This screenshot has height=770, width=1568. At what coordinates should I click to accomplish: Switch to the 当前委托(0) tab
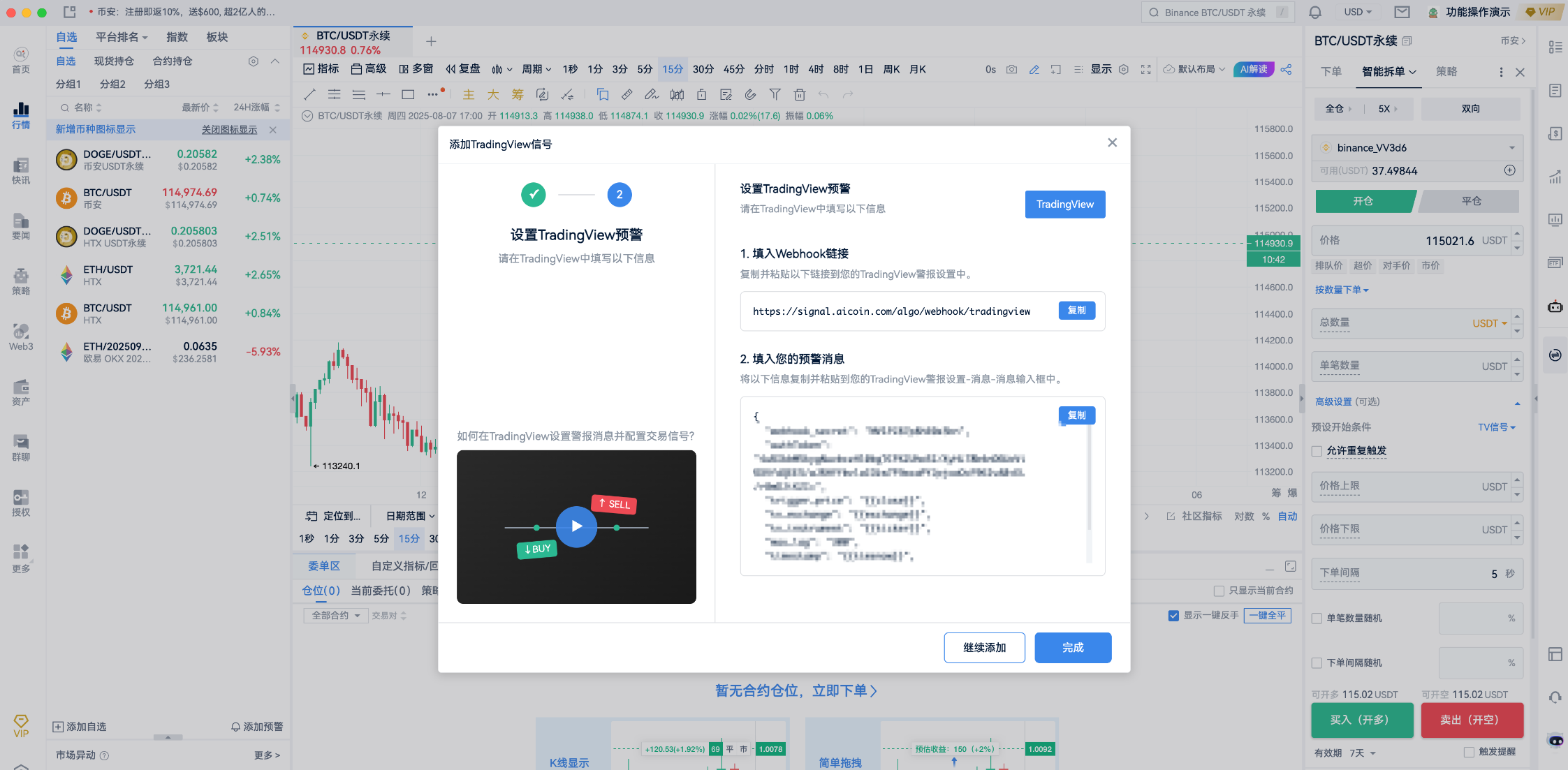tap(380, 591)
